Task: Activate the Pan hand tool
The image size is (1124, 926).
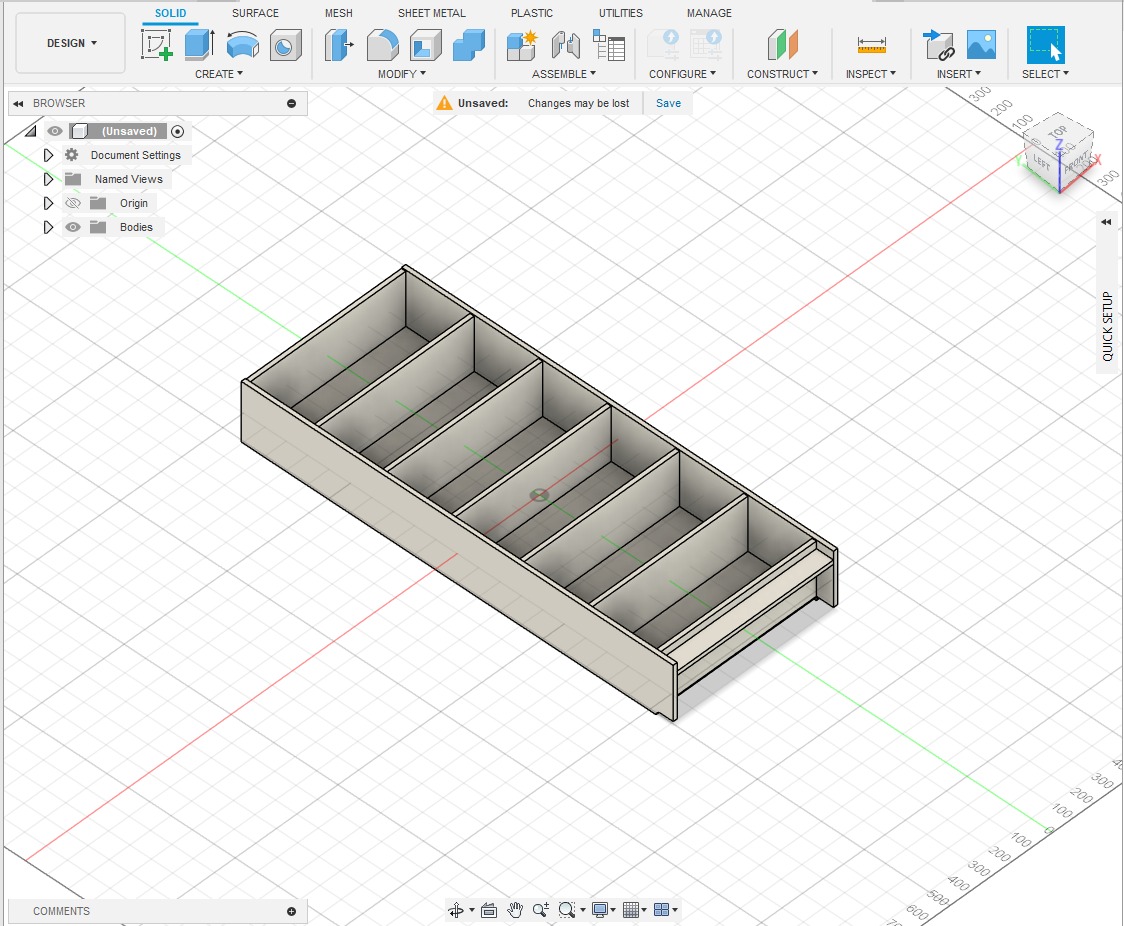Action: pos(515,910)
